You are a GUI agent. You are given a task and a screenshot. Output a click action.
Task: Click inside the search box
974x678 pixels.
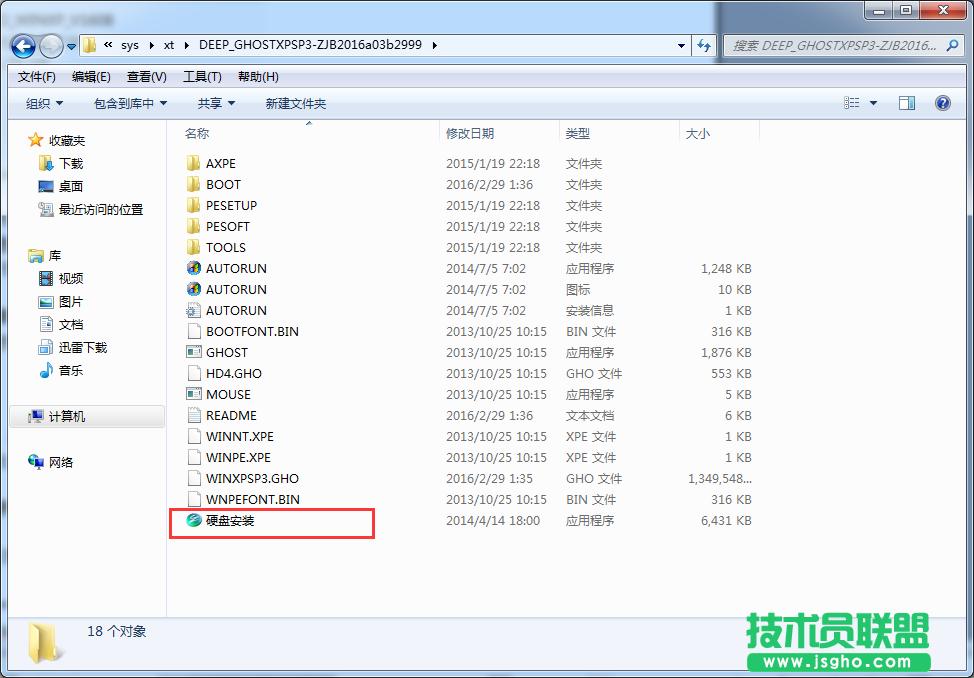[840, 46]
